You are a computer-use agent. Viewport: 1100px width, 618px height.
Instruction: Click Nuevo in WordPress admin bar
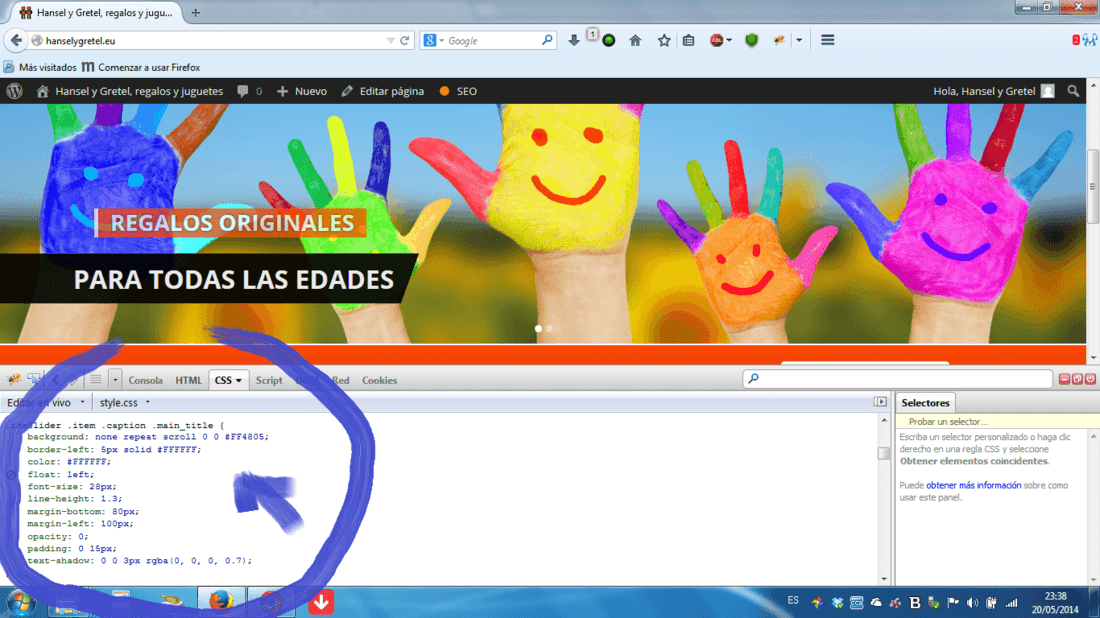point(302,91)
